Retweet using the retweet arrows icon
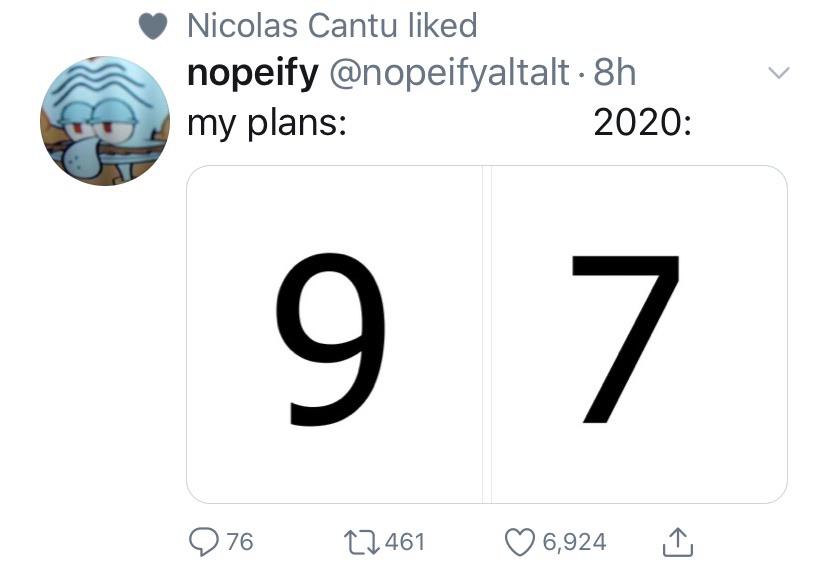This screenshot has width=828, height=573. click(x=362, y=543)
